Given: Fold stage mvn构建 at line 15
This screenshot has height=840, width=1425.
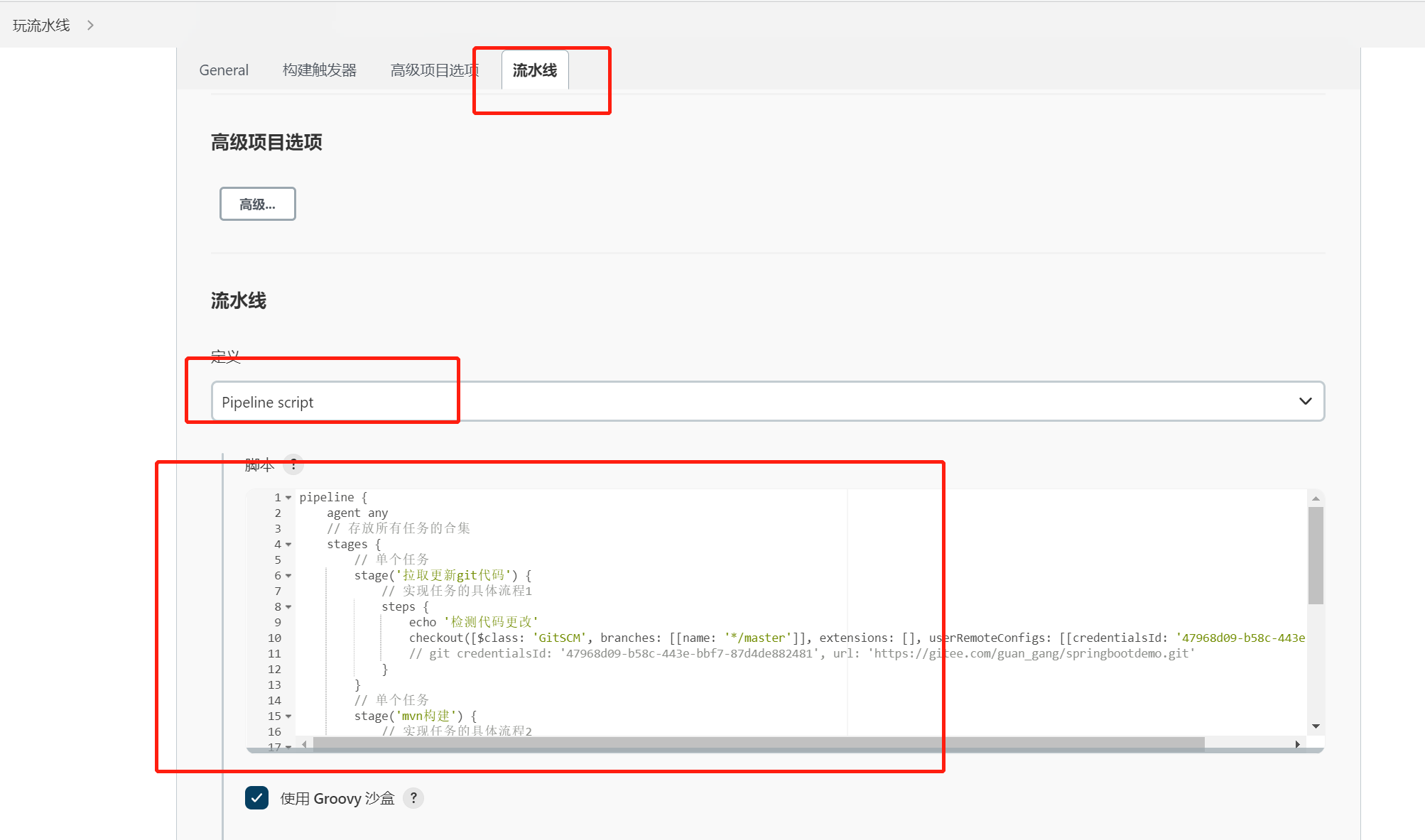Looking at the screenshot, I should click(x=288, y=716).
